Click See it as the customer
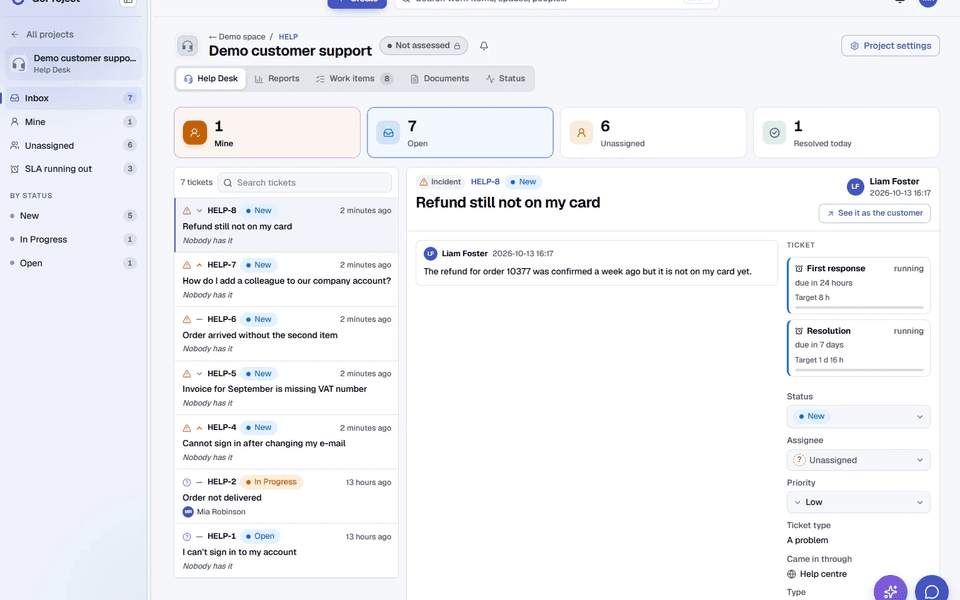960x600 pixels. click(x=874, y=213)
